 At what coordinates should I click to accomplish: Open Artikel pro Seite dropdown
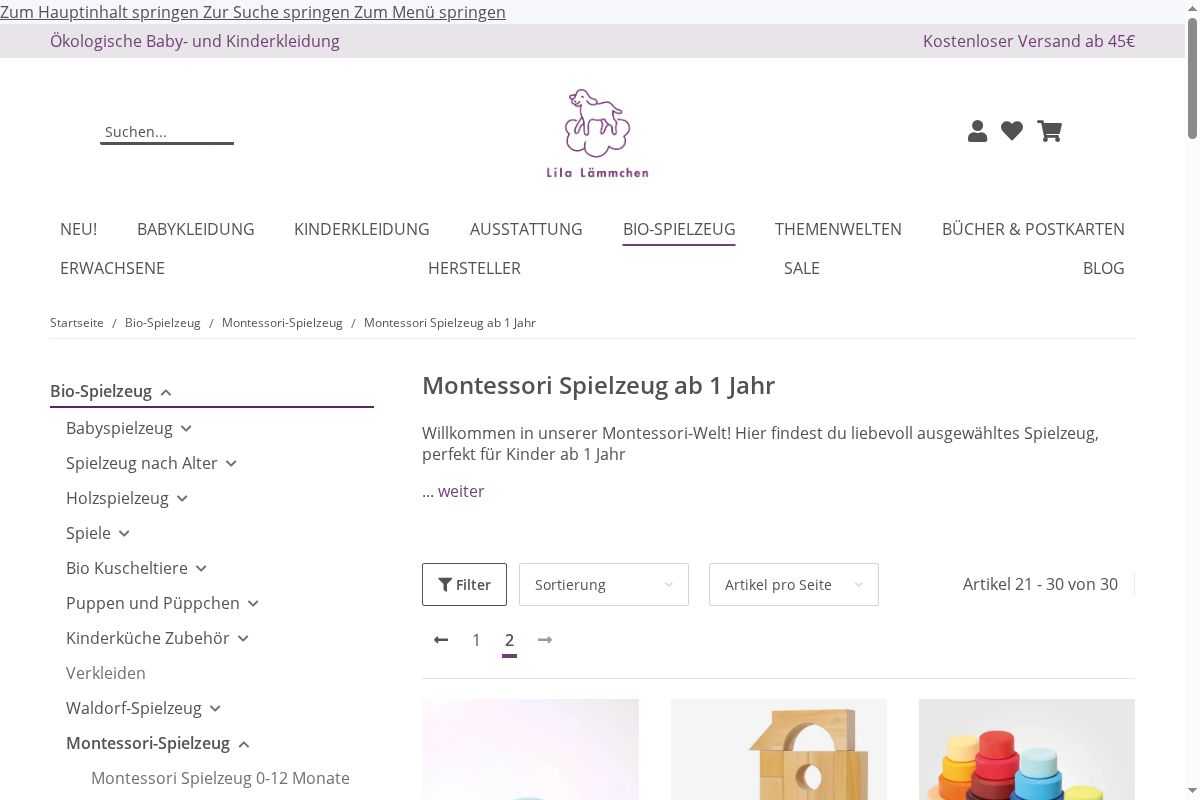793,584
